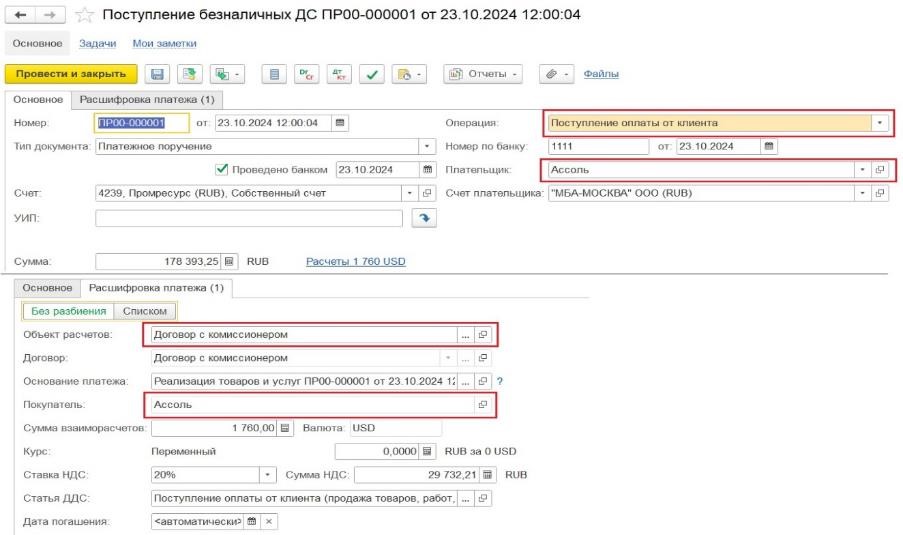Click the green checkmark status icon
Viewport: 903px width, 535px height.
(x=370, y=74)
